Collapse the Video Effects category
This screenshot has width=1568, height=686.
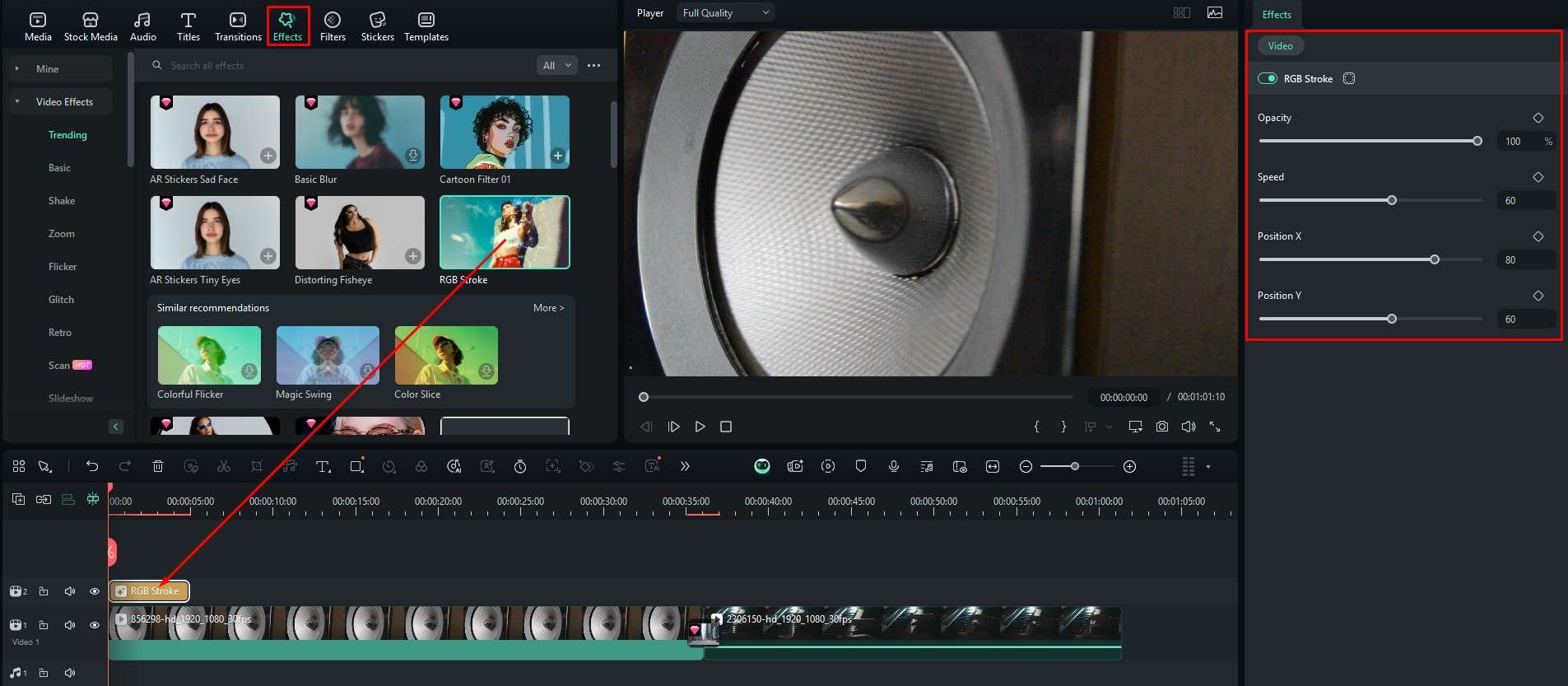(17, 102)
